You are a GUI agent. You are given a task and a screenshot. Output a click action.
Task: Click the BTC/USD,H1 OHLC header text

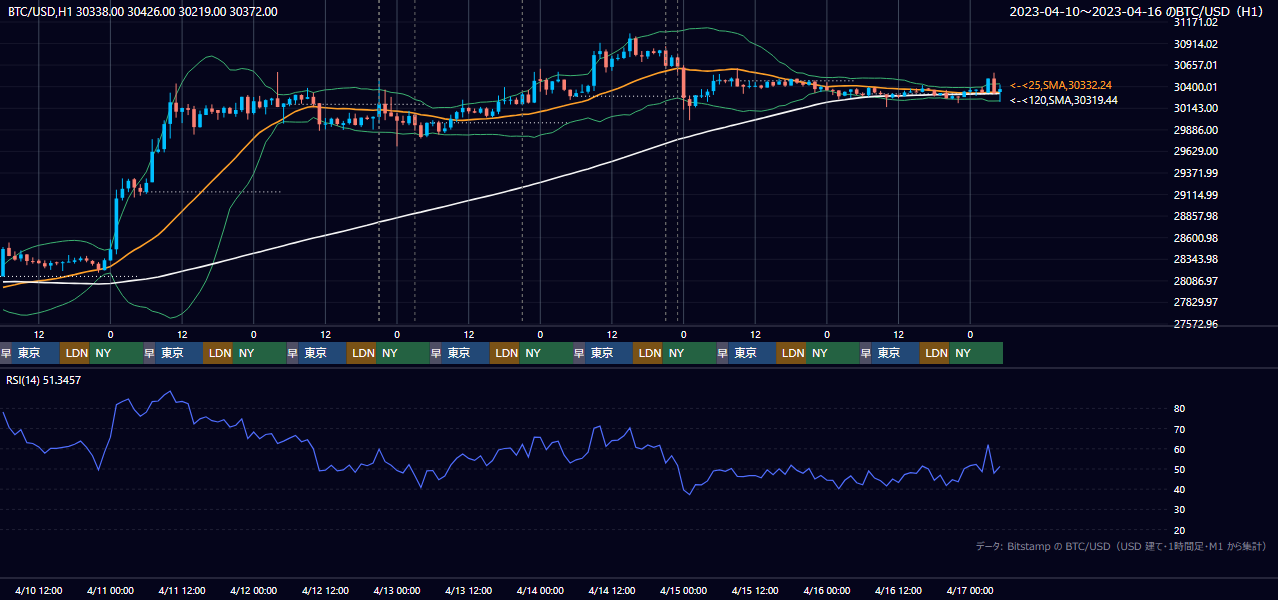coord(143,11)
